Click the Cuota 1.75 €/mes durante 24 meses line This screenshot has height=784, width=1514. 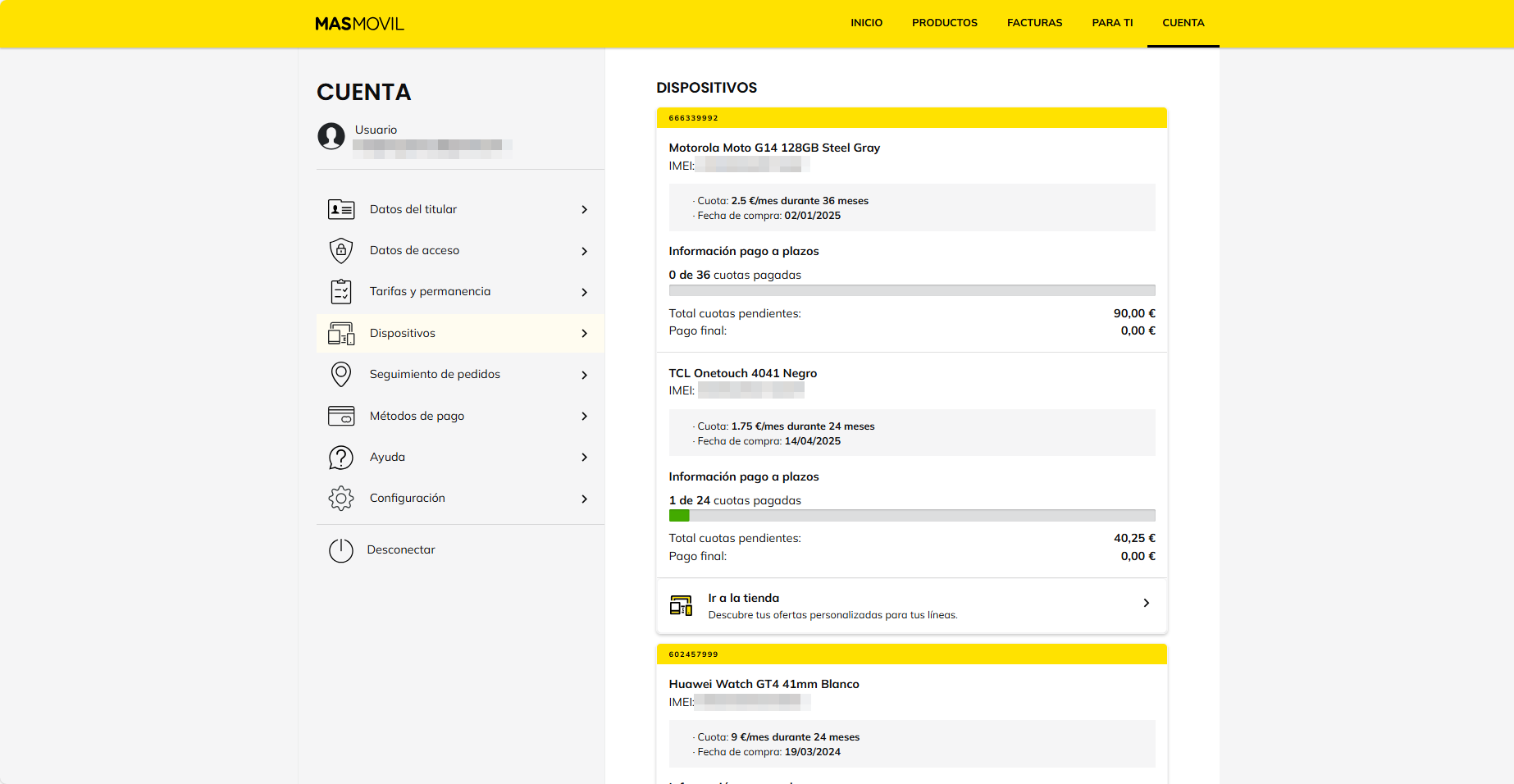coord(783,426)
